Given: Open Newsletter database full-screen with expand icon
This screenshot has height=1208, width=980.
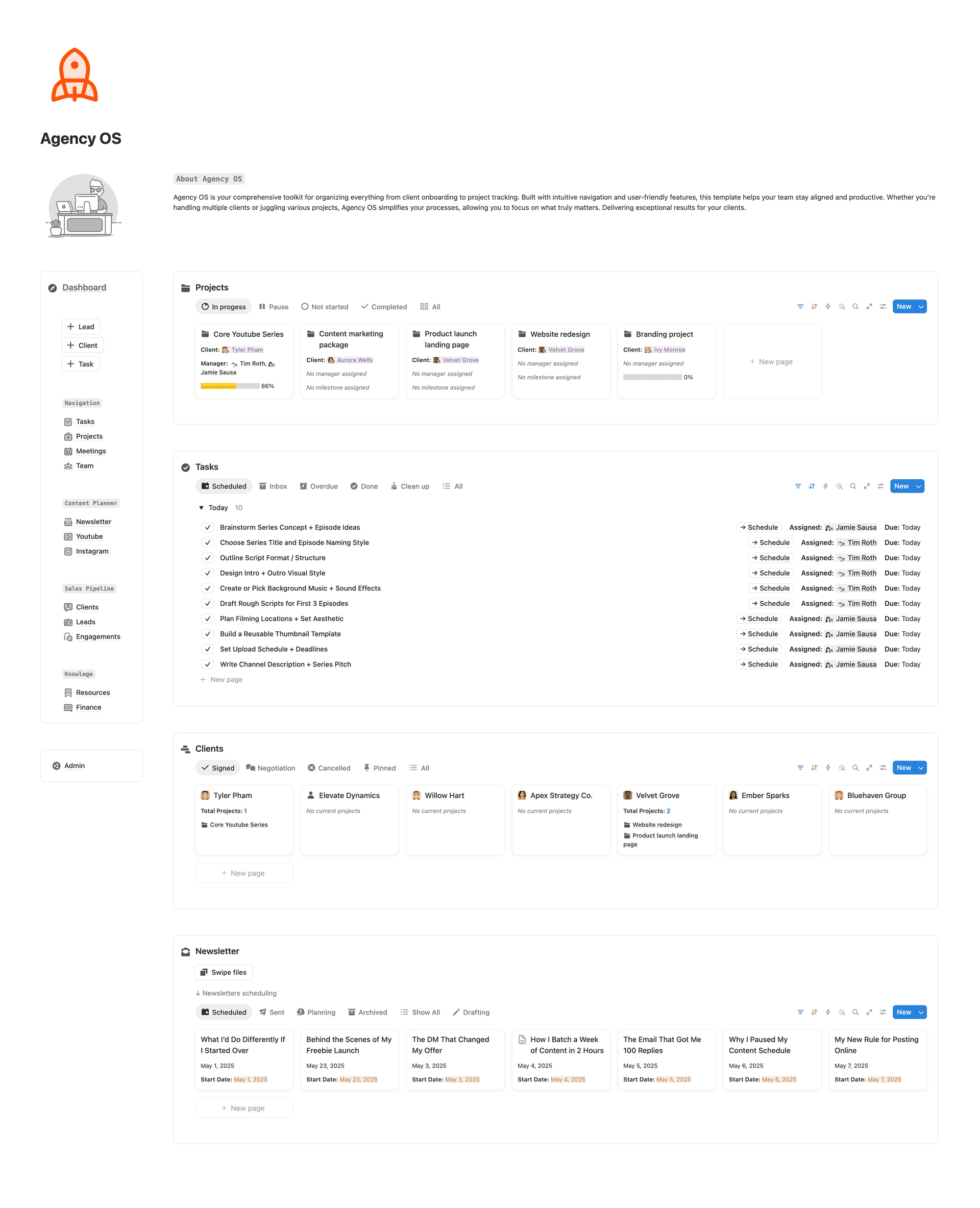Looking at the screenshot, I should [869, 1012].
